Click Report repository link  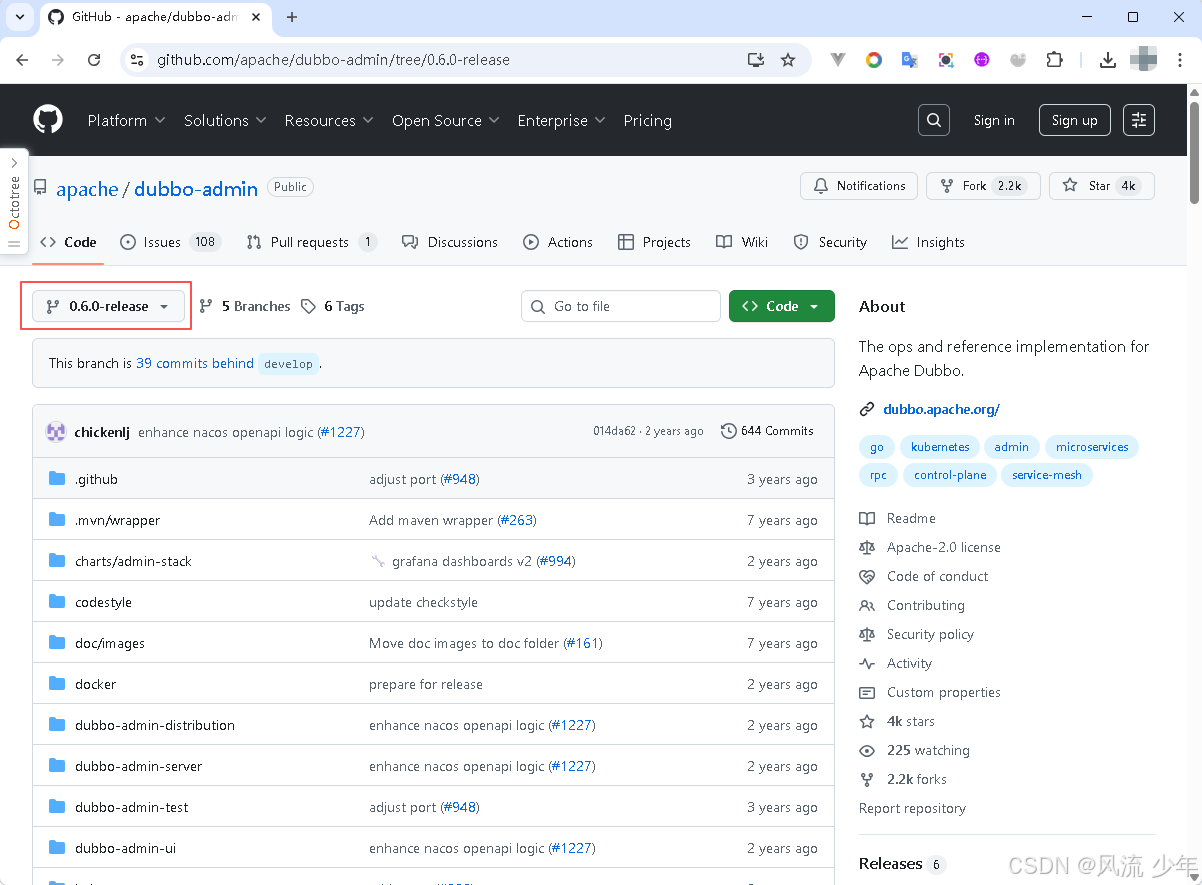click(x=912, y=808)
